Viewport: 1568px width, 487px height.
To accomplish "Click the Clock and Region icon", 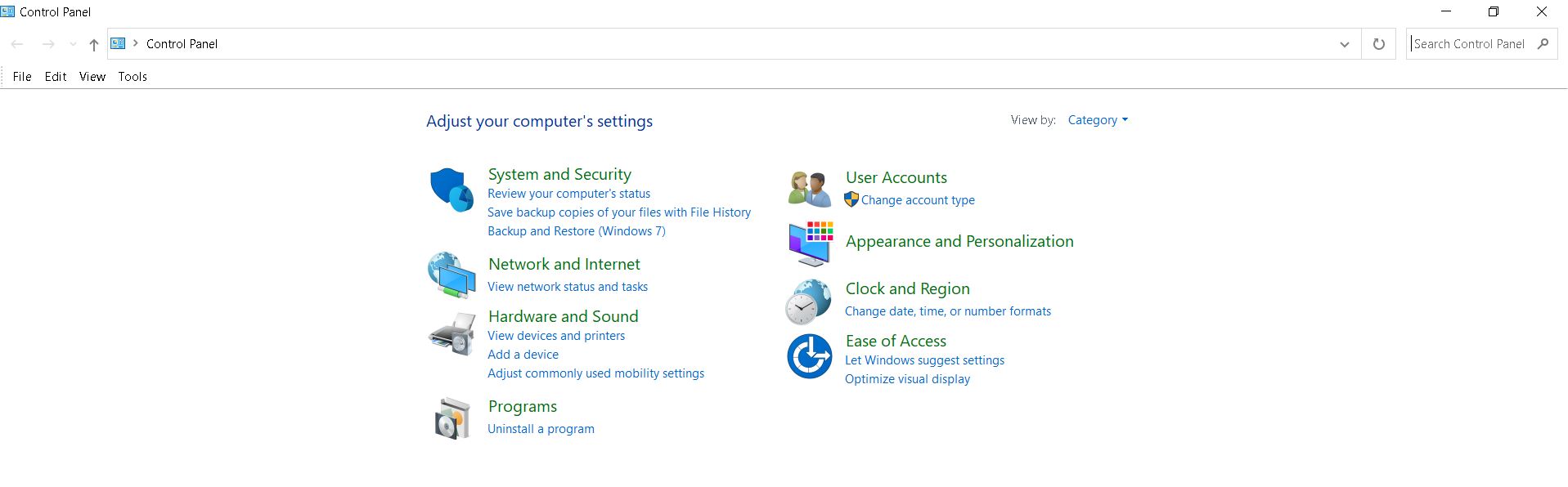I will tap(808, 302).
